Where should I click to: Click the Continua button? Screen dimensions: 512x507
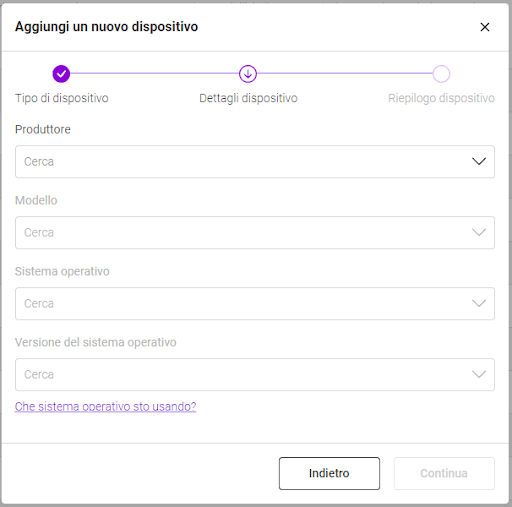[444, 473]
